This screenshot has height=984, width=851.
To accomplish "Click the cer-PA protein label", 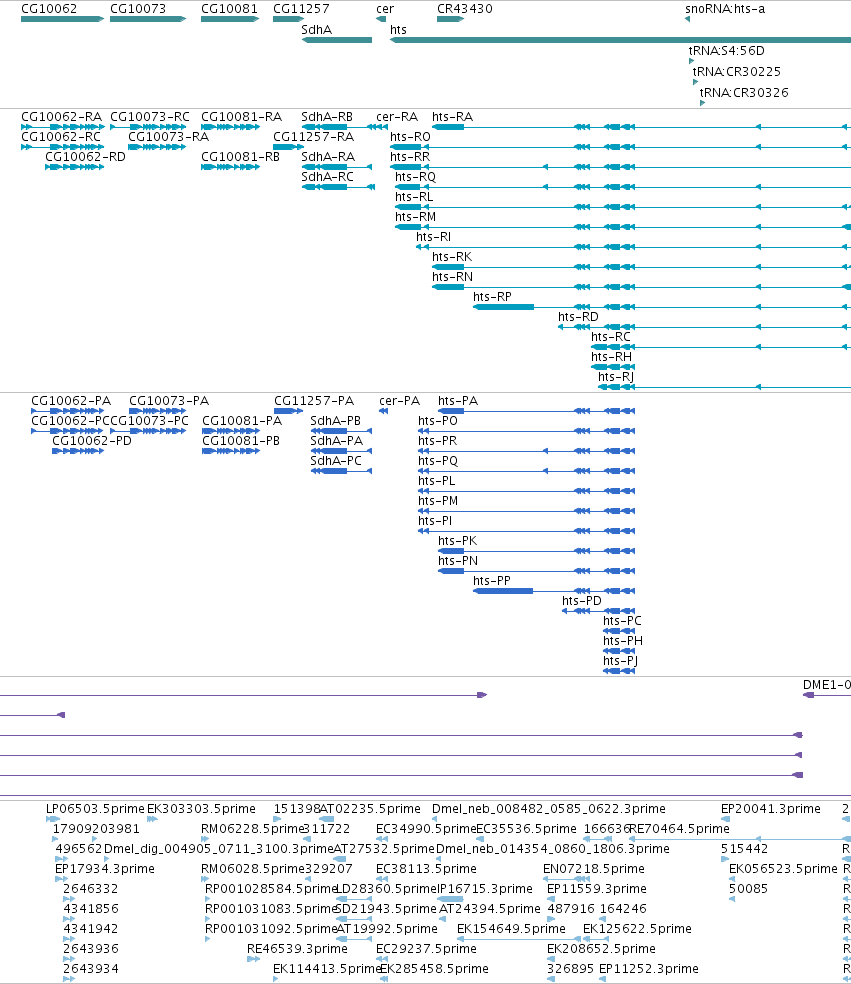I will [x=400, y=401].
